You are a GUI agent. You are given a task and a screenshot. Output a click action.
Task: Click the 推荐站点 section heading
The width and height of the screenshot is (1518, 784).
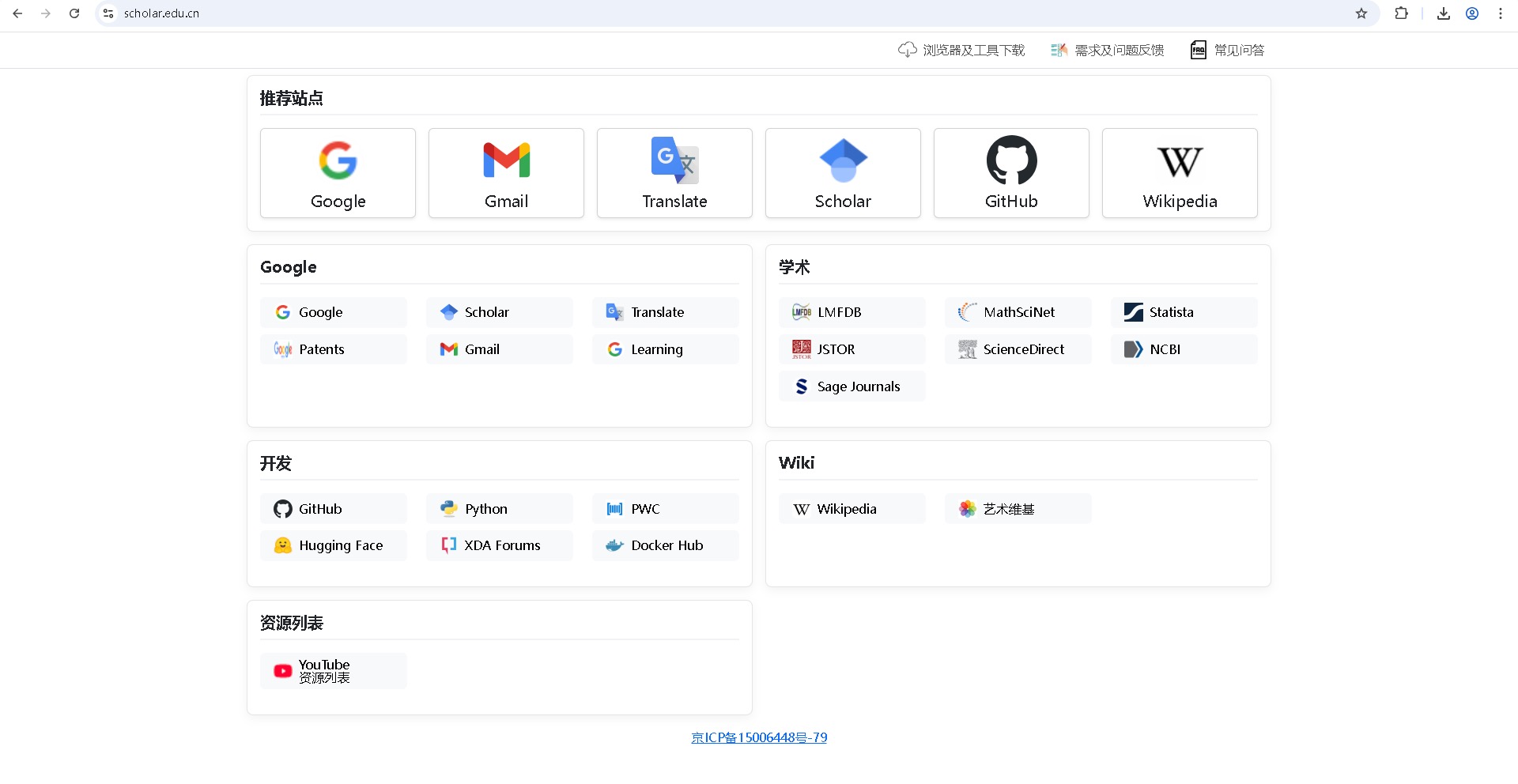pos(292,98)
